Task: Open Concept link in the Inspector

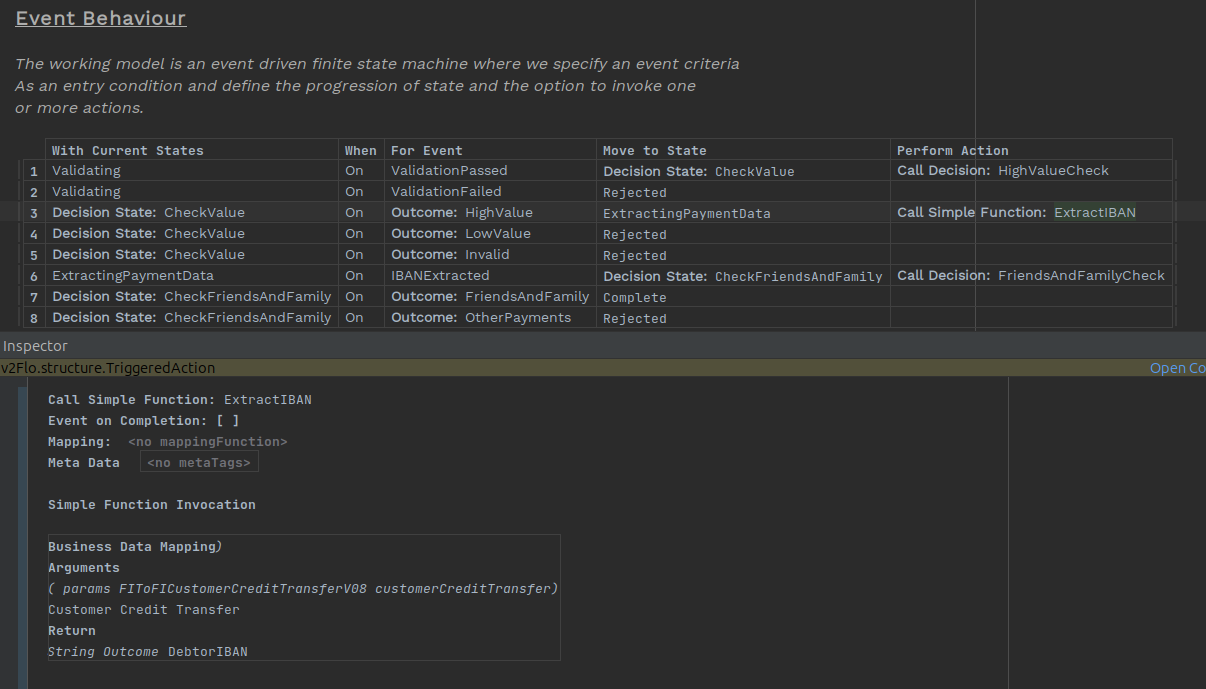Action: click(x=1176, y=368)
